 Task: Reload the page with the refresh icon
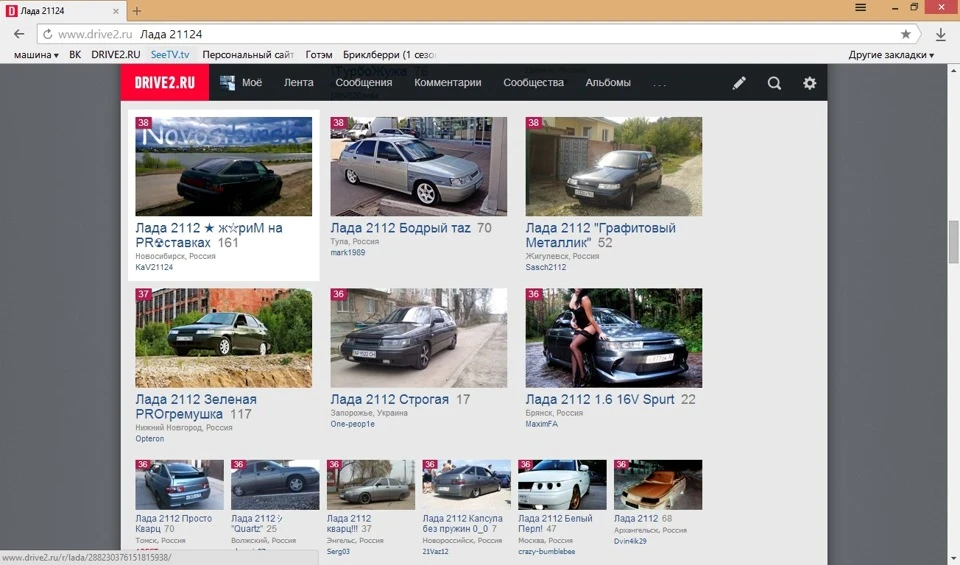pyautogui.click(x=48, y=34)
